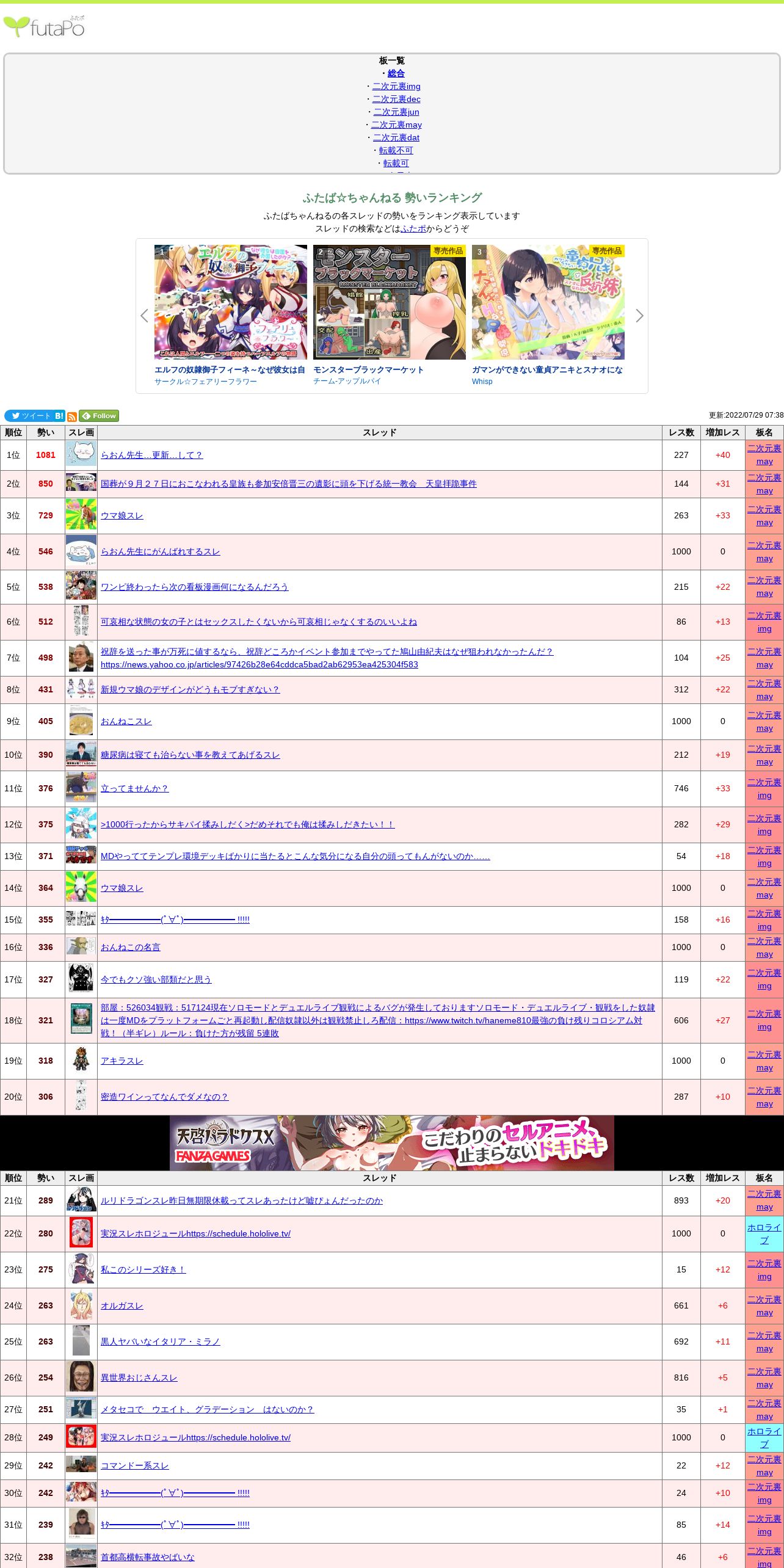
Task: Go to previous slide in ad carousel
Action: click(144, 316)
